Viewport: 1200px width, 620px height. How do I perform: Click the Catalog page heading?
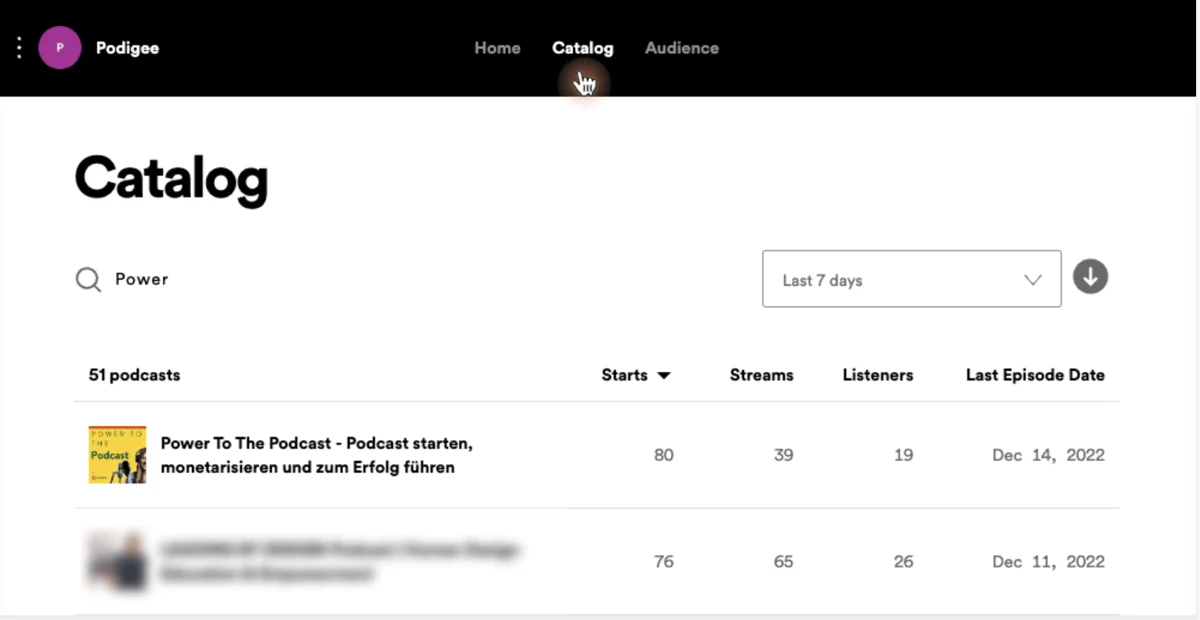click(171, 180)
